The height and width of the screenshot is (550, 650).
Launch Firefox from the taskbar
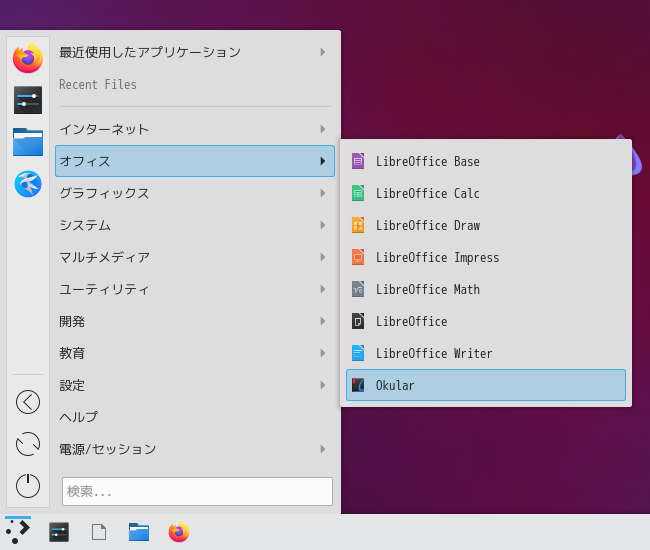click(x=179, y=532)
